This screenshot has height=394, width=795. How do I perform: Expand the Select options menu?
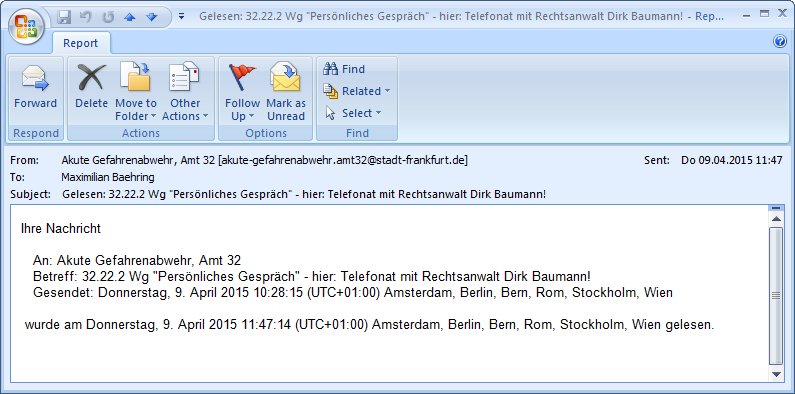pos(353,113)
